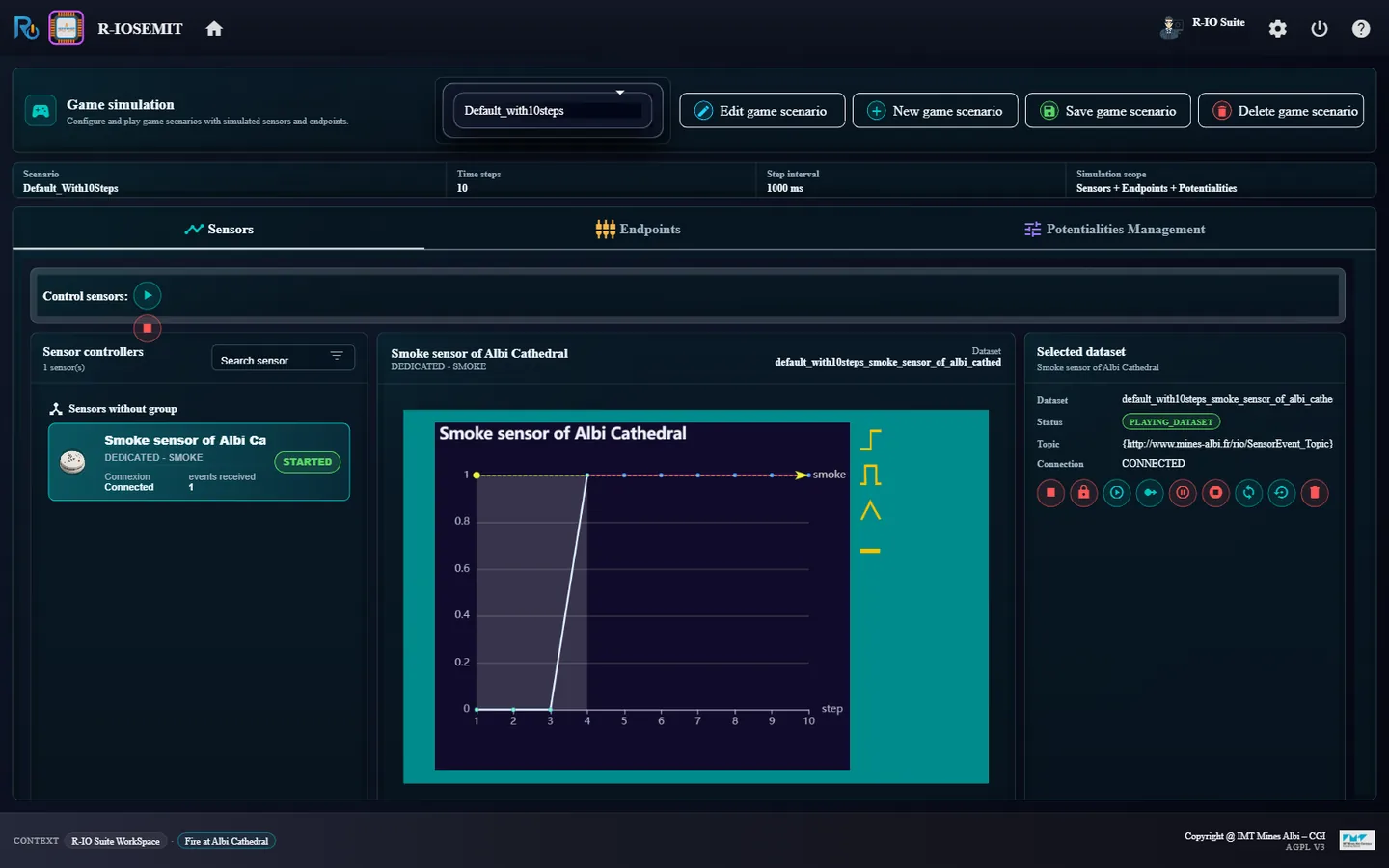The width and height of the screenshot is (1389, 868).
Task: Click New game scenario button
Action: tap(935, 111)
